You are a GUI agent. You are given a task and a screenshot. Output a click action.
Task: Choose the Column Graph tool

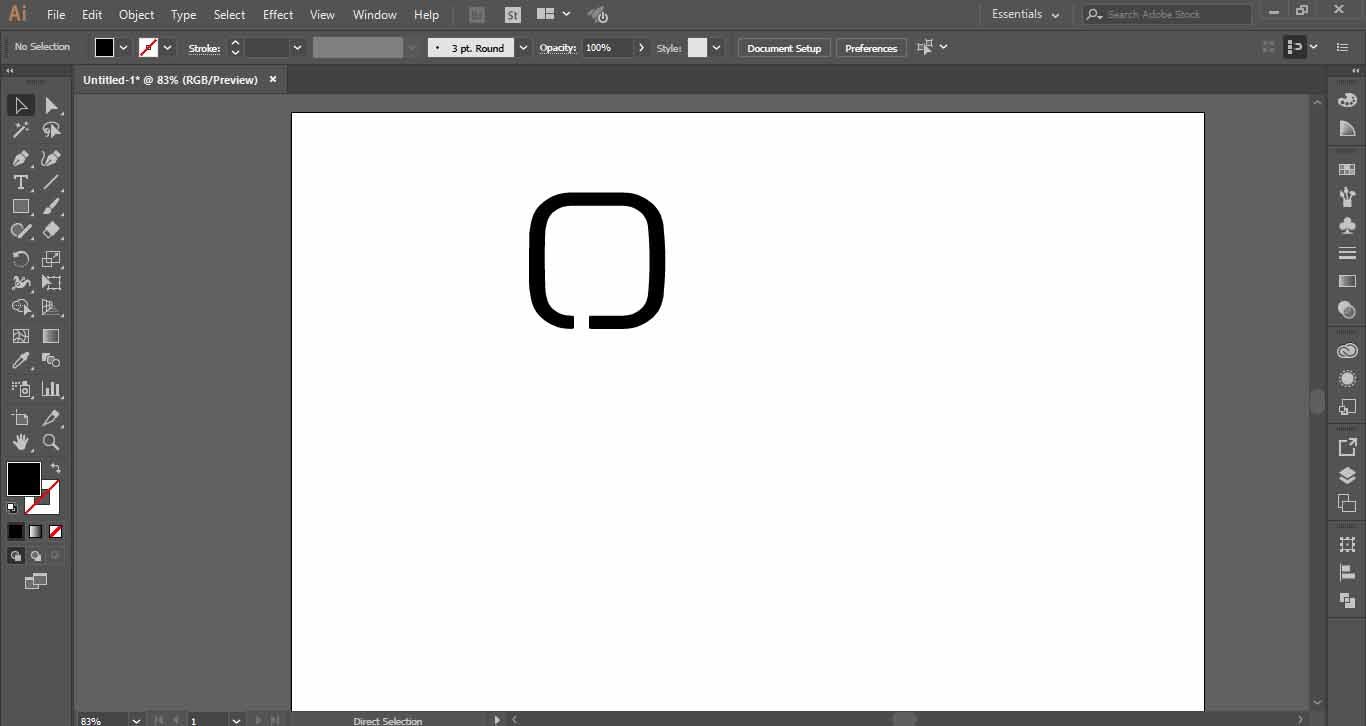click(x=51, y=389)
